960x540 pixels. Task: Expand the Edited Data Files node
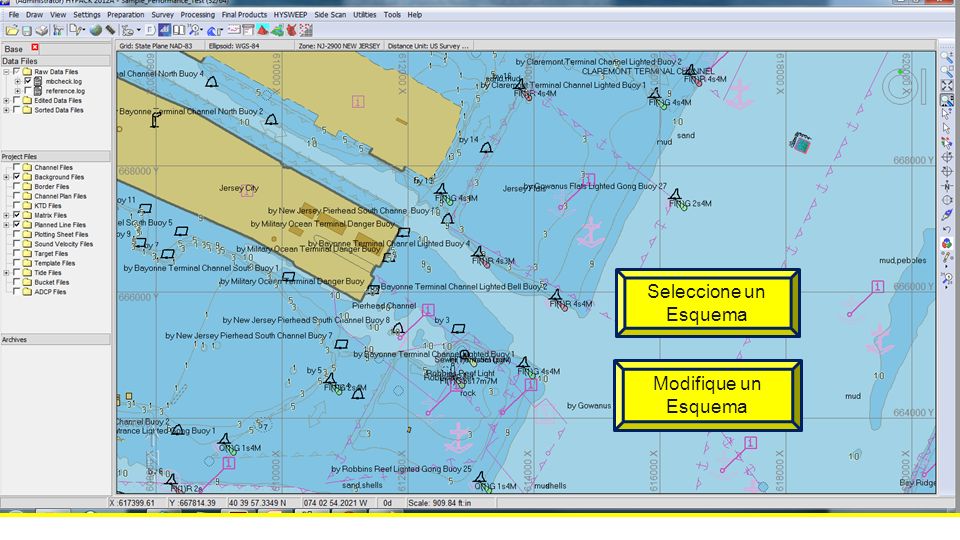coord(6,100)
